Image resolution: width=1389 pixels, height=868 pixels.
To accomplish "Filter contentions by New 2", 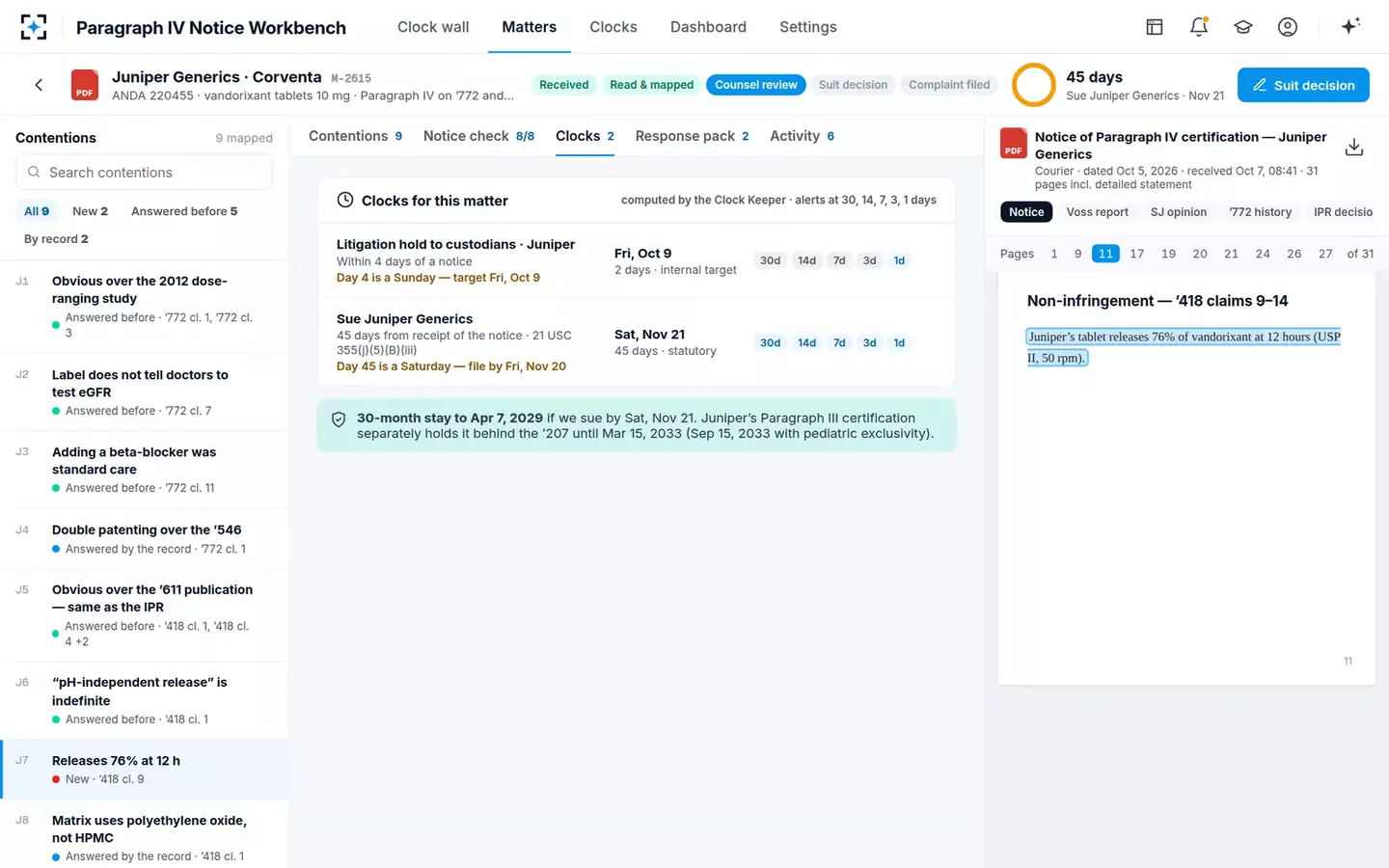I will point(90,211).
